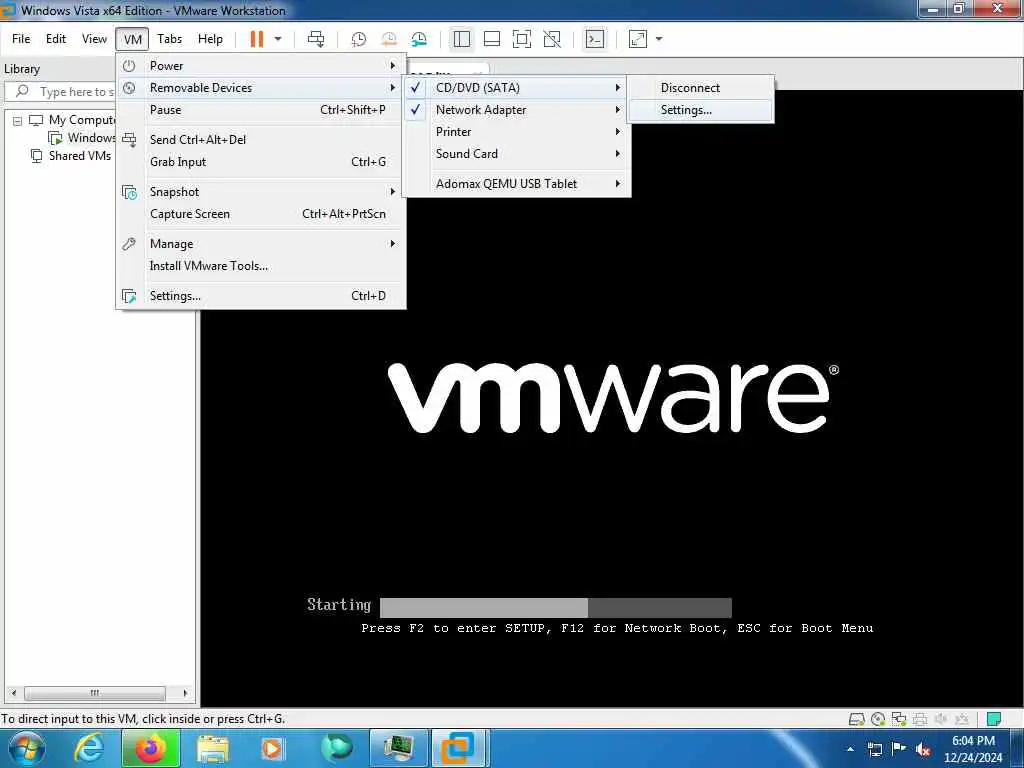Click Install VMware Tools... menu item
Image resolution: width=1024 pixels, height=768 pixels.
(261, 266)
